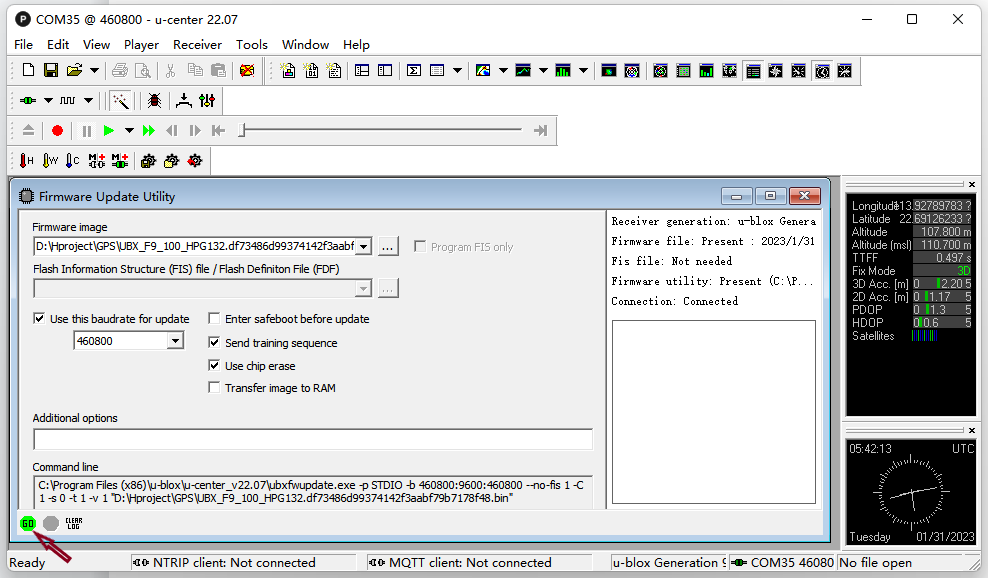The image size is (988, 578).
Task: Close the UTC clock docking panel
Action: click(972, 430)
